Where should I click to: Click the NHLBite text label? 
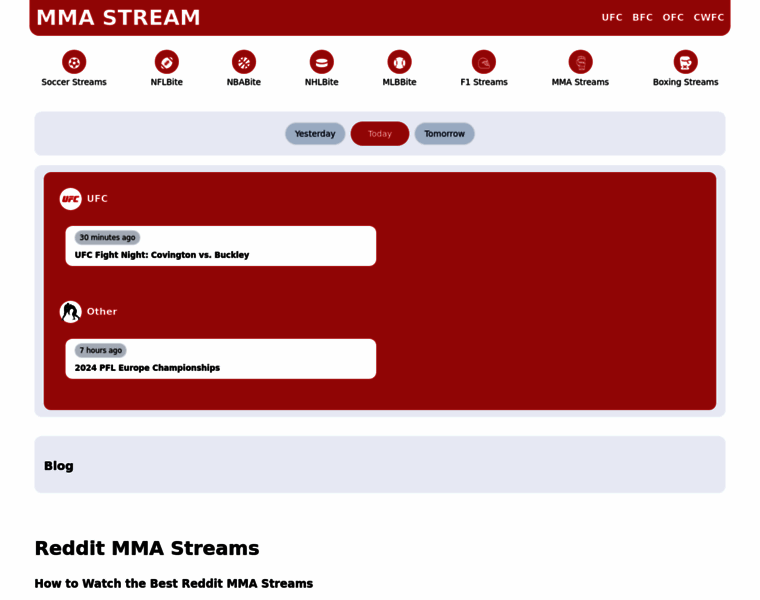(321, 82)
